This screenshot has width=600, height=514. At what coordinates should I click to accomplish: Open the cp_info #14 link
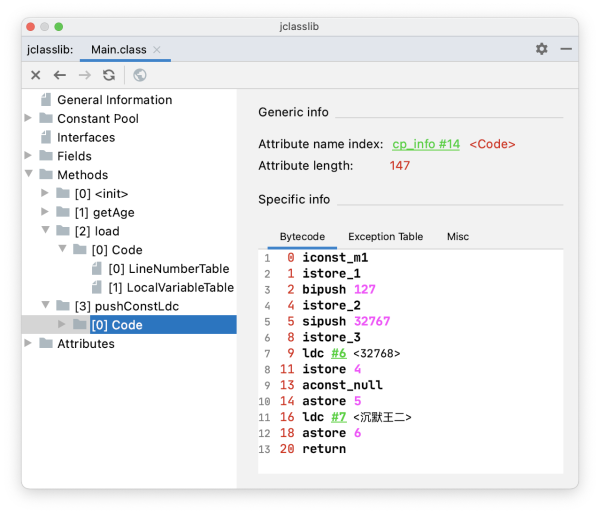(426, 144)
